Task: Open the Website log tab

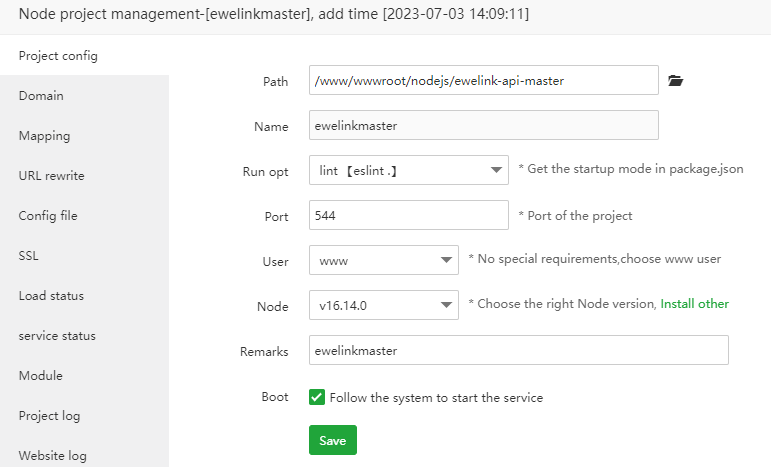Action: coord(52,456)
